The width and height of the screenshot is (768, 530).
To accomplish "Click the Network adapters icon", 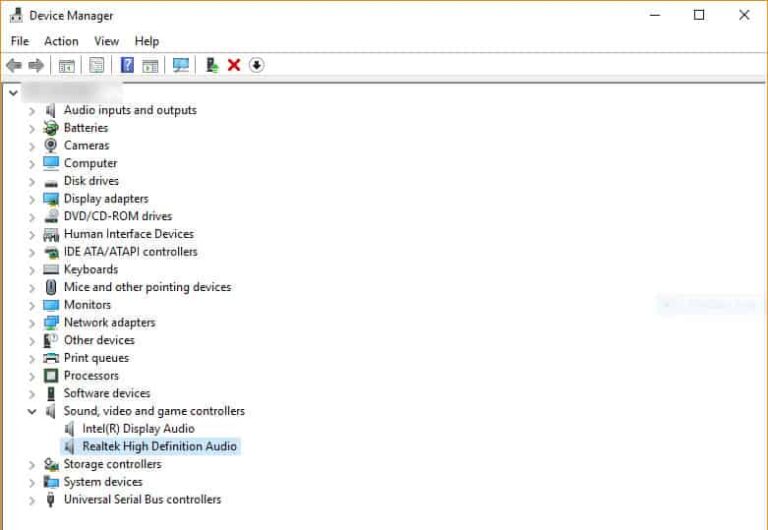I will 51,322.
